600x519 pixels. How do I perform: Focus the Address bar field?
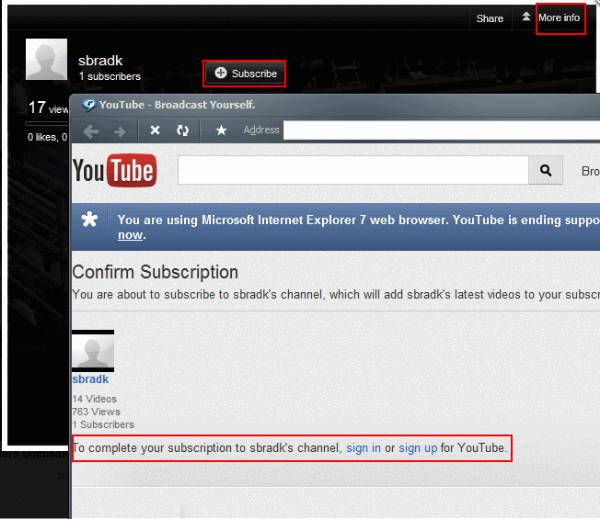click(441, 131)
